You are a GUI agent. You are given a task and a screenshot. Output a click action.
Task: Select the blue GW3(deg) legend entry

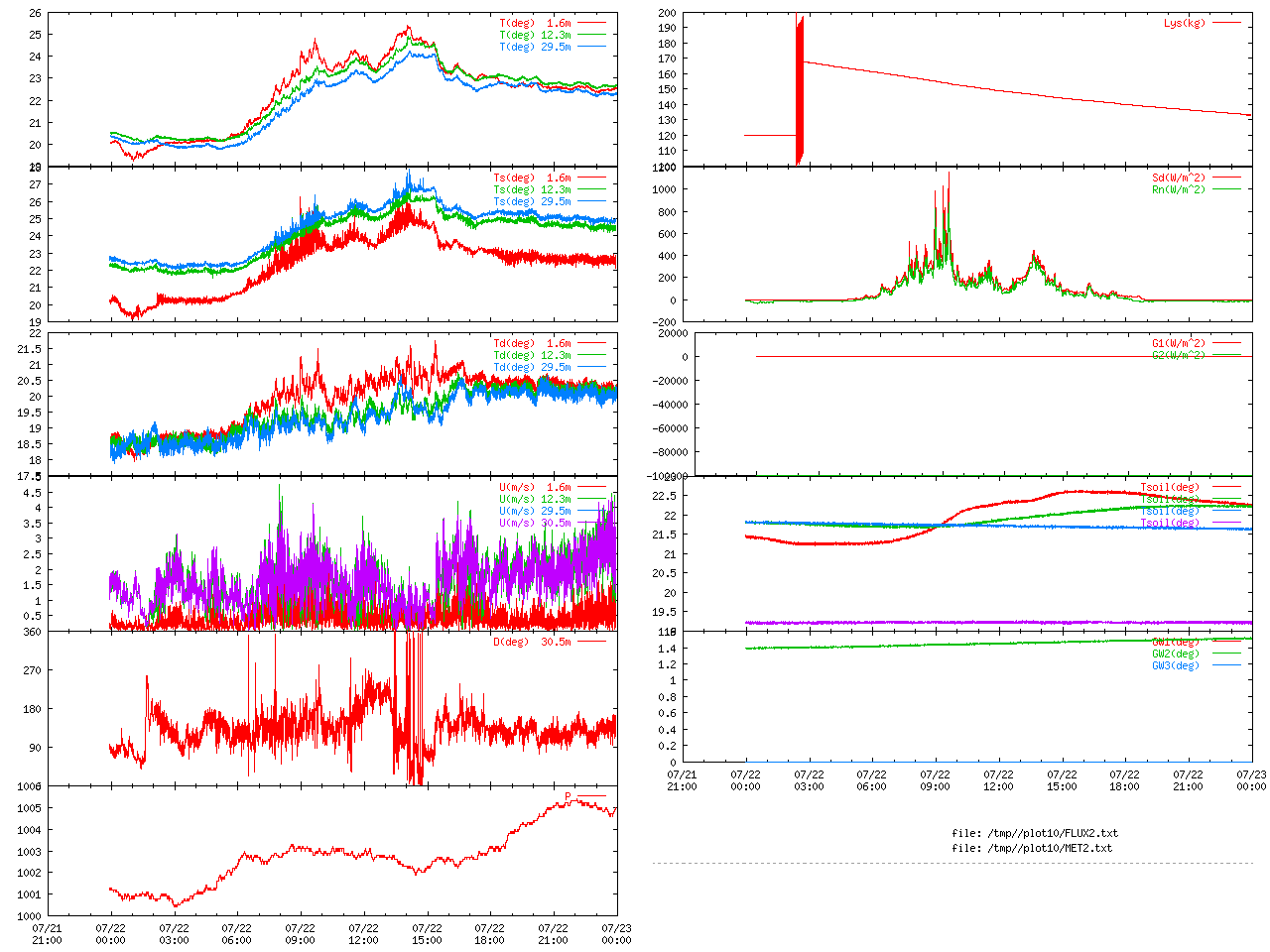click(1175, 665)
